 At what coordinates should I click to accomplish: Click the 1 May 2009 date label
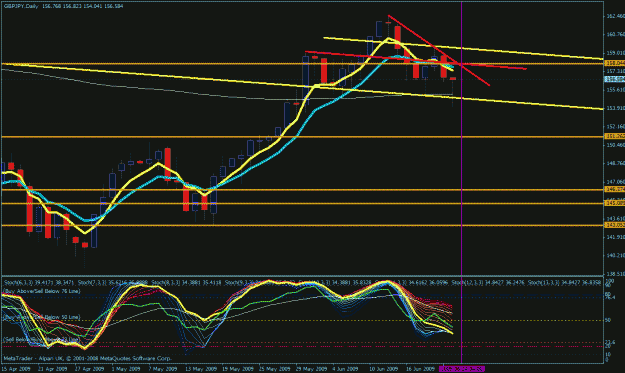[x=126, y=369]
